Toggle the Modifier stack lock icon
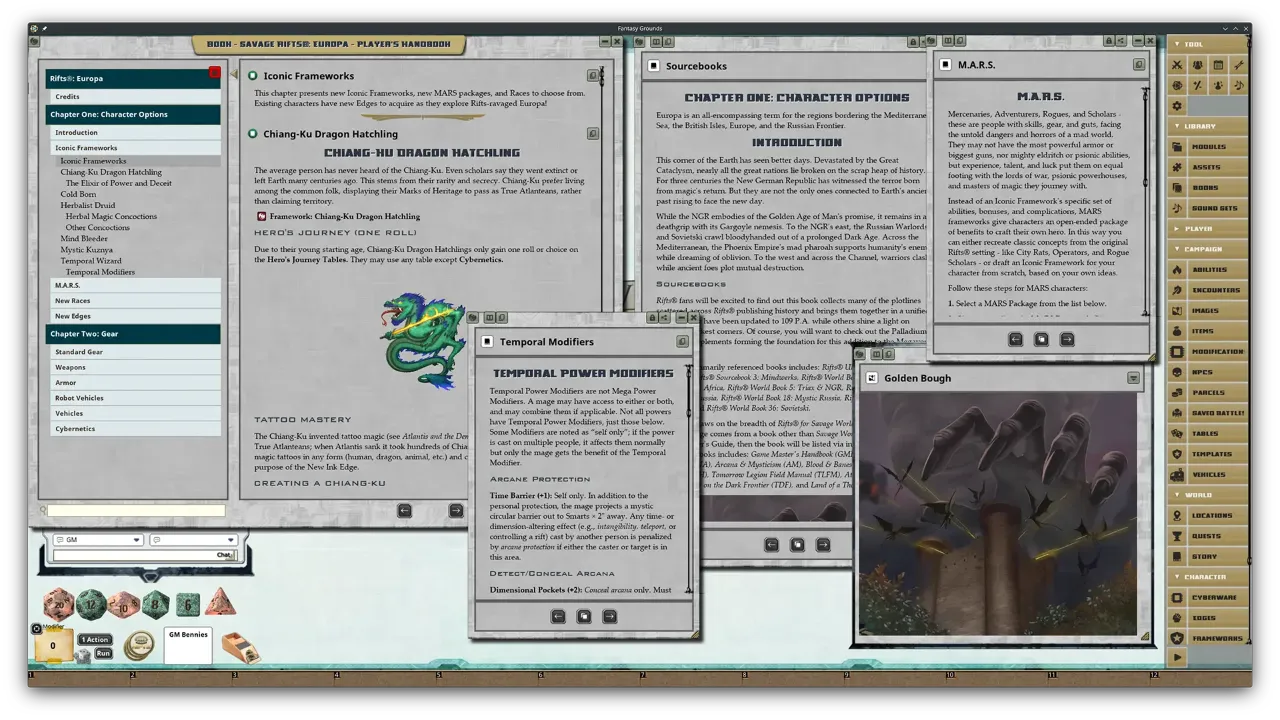This screenshot has height=720, width=1280. [x=37, y=629]
